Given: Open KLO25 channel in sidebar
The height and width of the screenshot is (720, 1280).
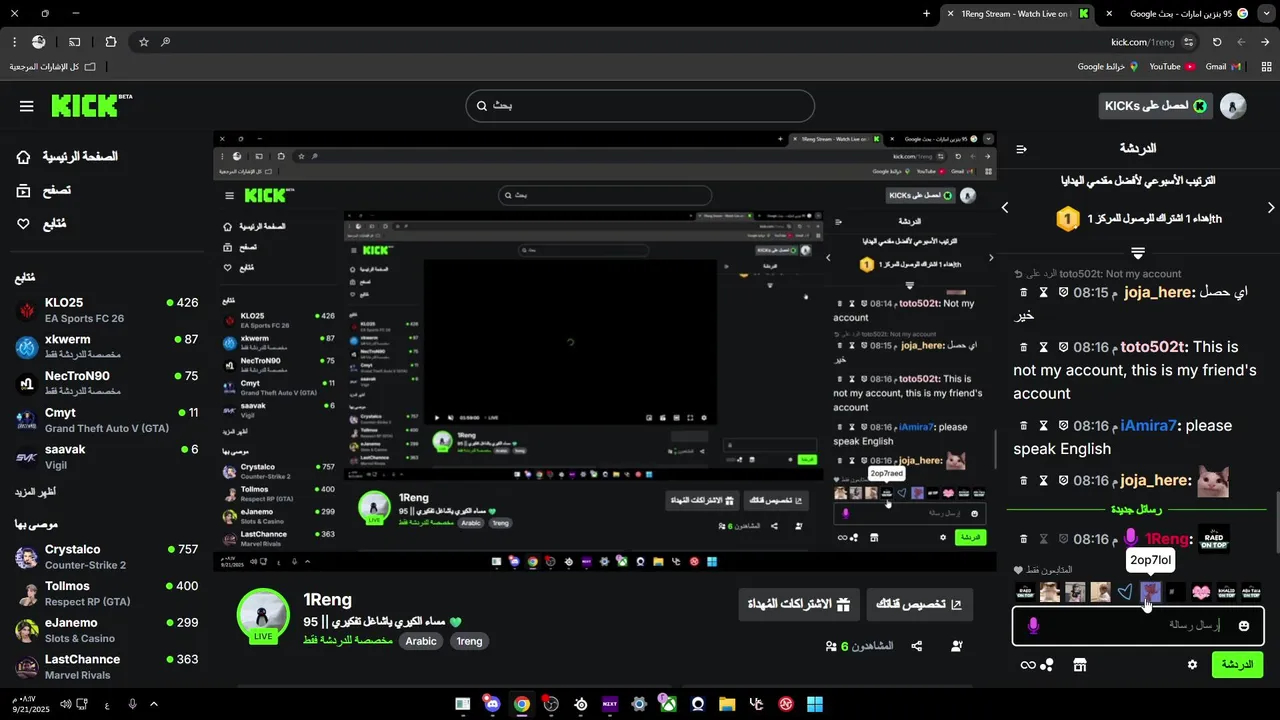Looking at the screenshot, I should [x=107, y=310].
